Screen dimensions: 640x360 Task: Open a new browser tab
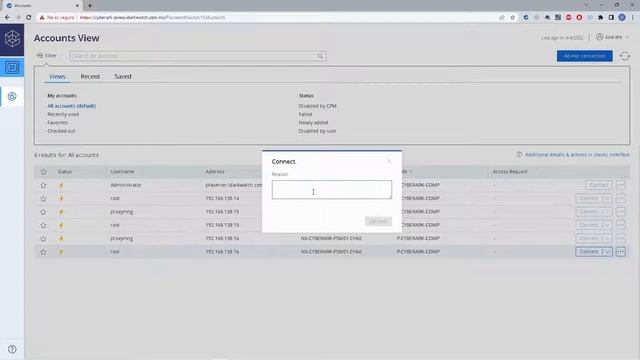click(90, 6)
